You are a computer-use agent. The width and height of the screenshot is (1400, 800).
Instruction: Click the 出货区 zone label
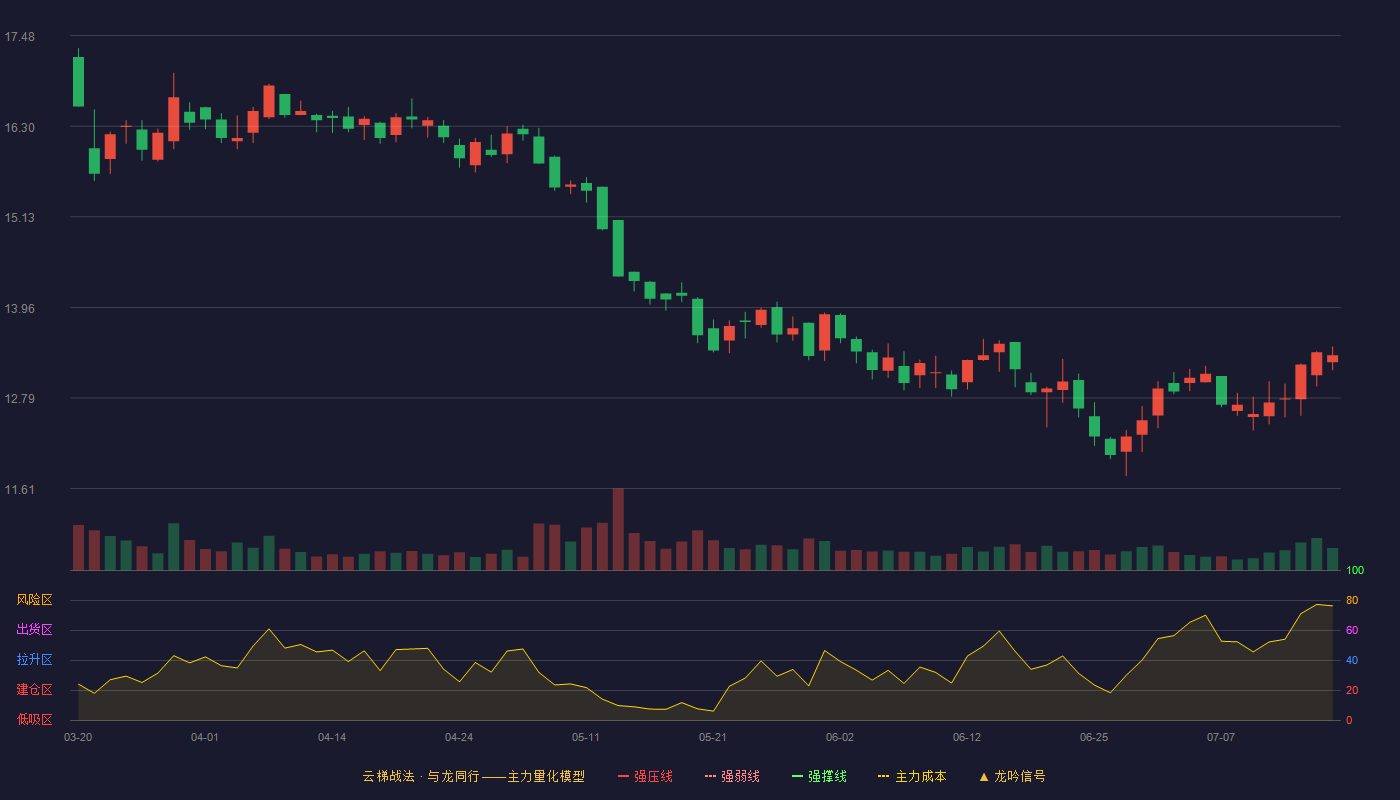click(35, 630)
